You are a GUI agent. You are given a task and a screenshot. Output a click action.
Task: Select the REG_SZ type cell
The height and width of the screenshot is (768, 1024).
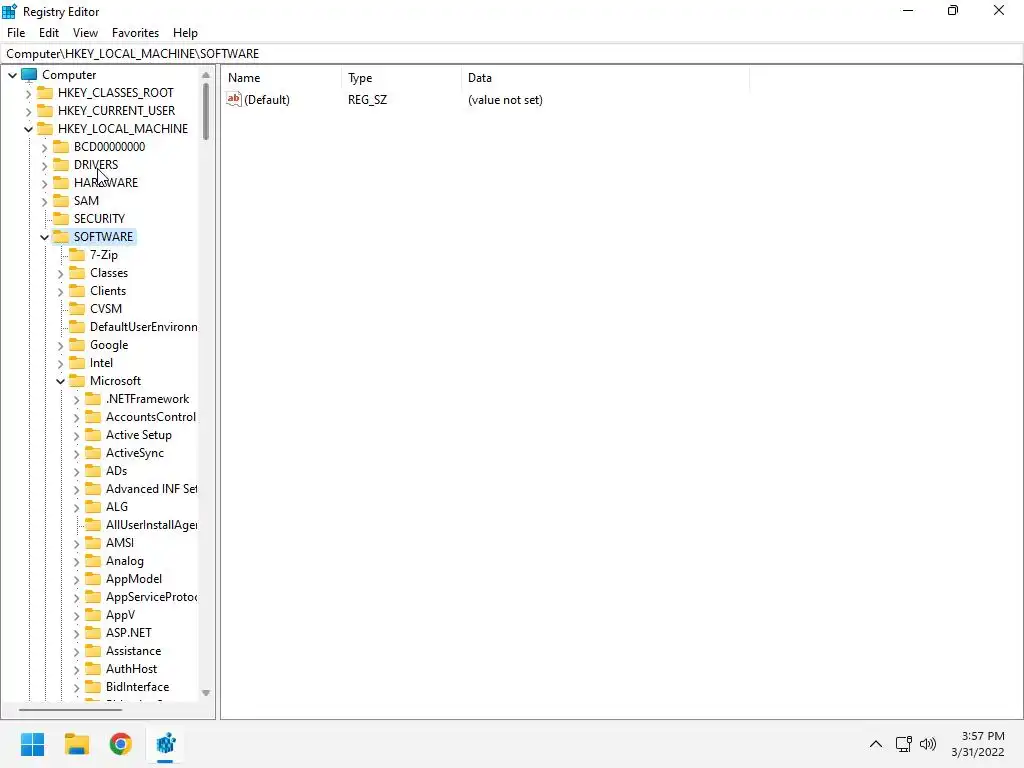pos(367,100)
